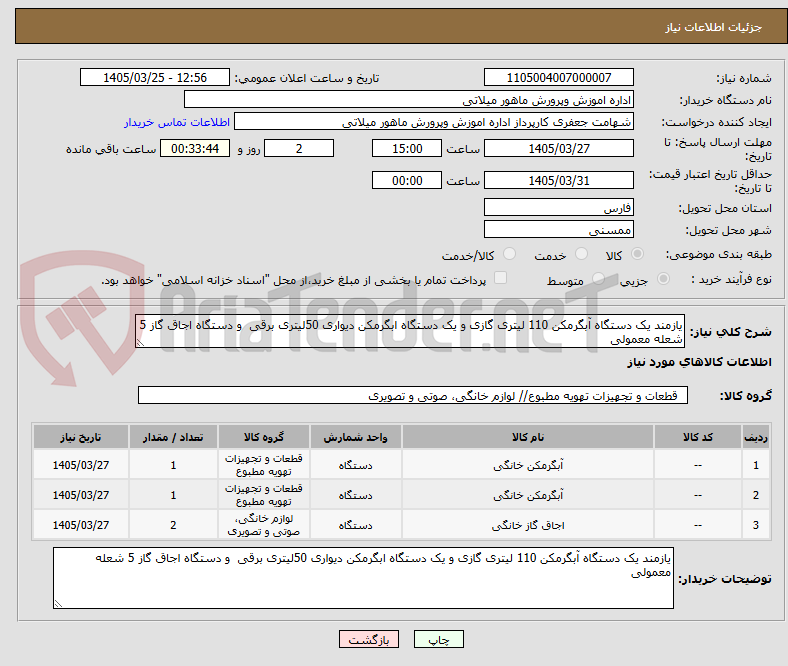Select the کالا radio button

[637, 254]
